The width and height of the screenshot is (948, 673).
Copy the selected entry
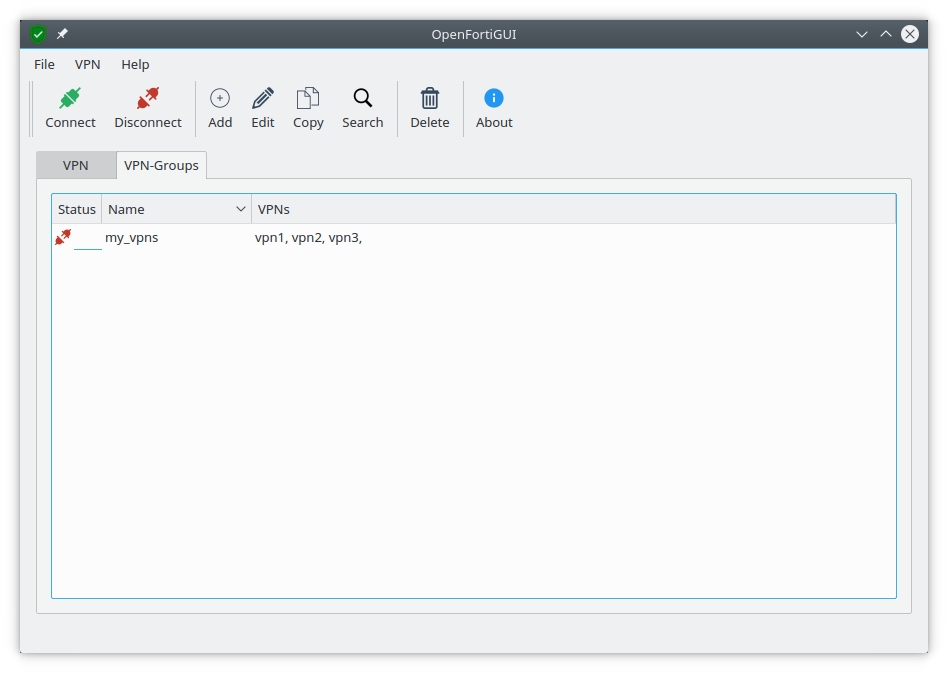click(308, 108)
